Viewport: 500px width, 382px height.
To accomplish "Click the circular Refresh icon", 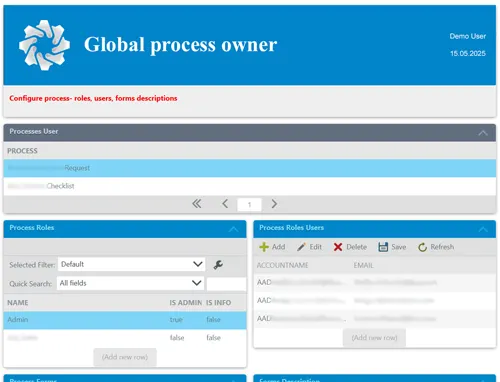I will pos(423,247).
